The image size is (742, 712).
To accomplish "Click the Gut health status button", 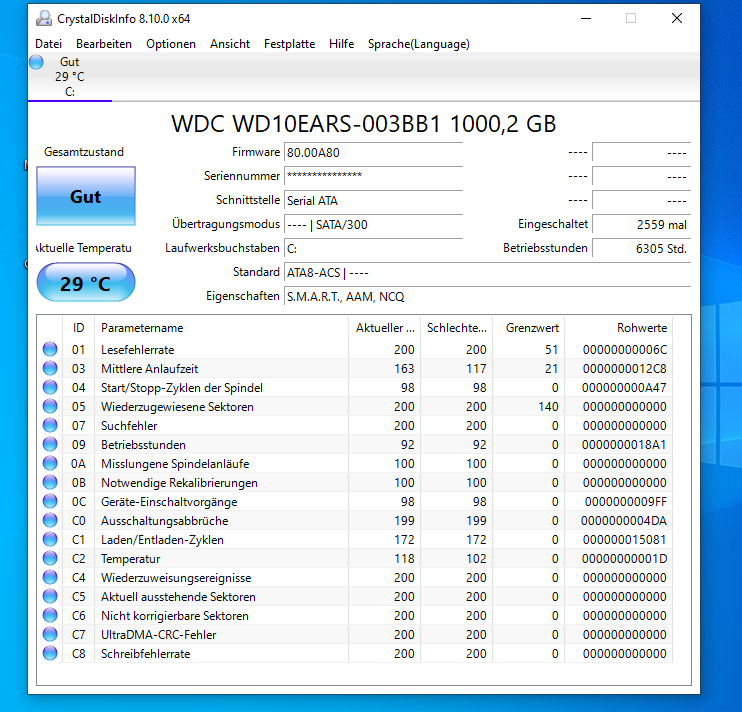I will [x=86, y=196].
